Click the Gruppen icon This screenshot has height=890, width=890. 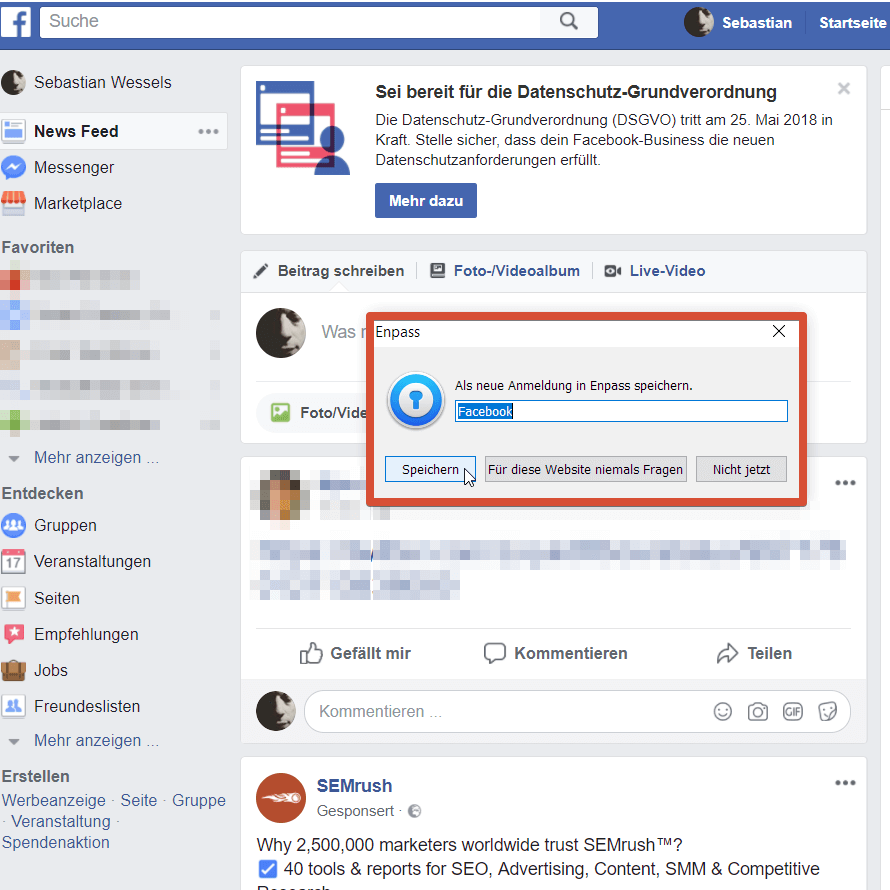(13, 526)
